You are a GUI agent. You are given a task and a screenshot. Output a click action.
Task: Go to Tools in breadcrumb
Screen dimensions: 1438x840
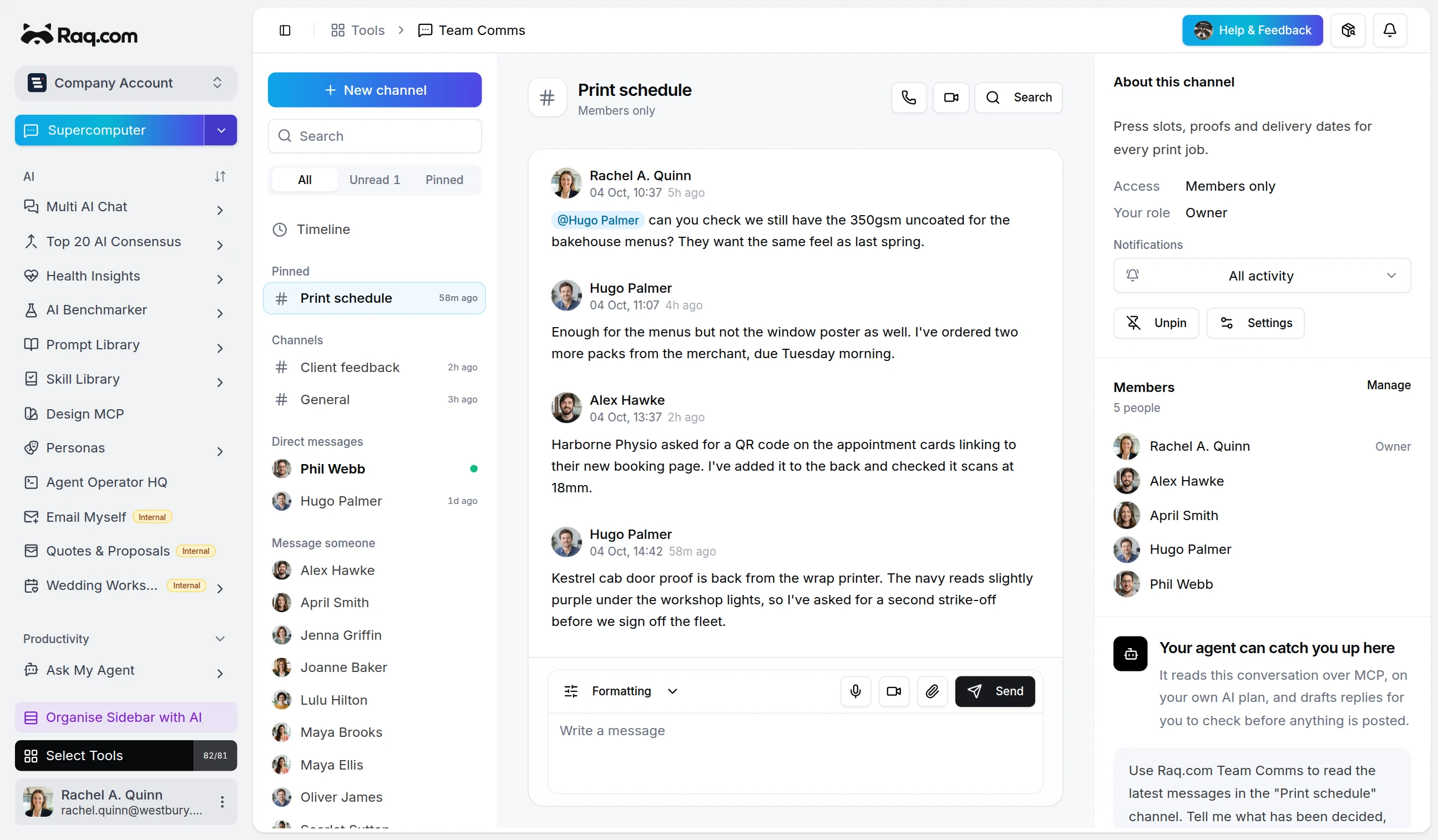358,30
